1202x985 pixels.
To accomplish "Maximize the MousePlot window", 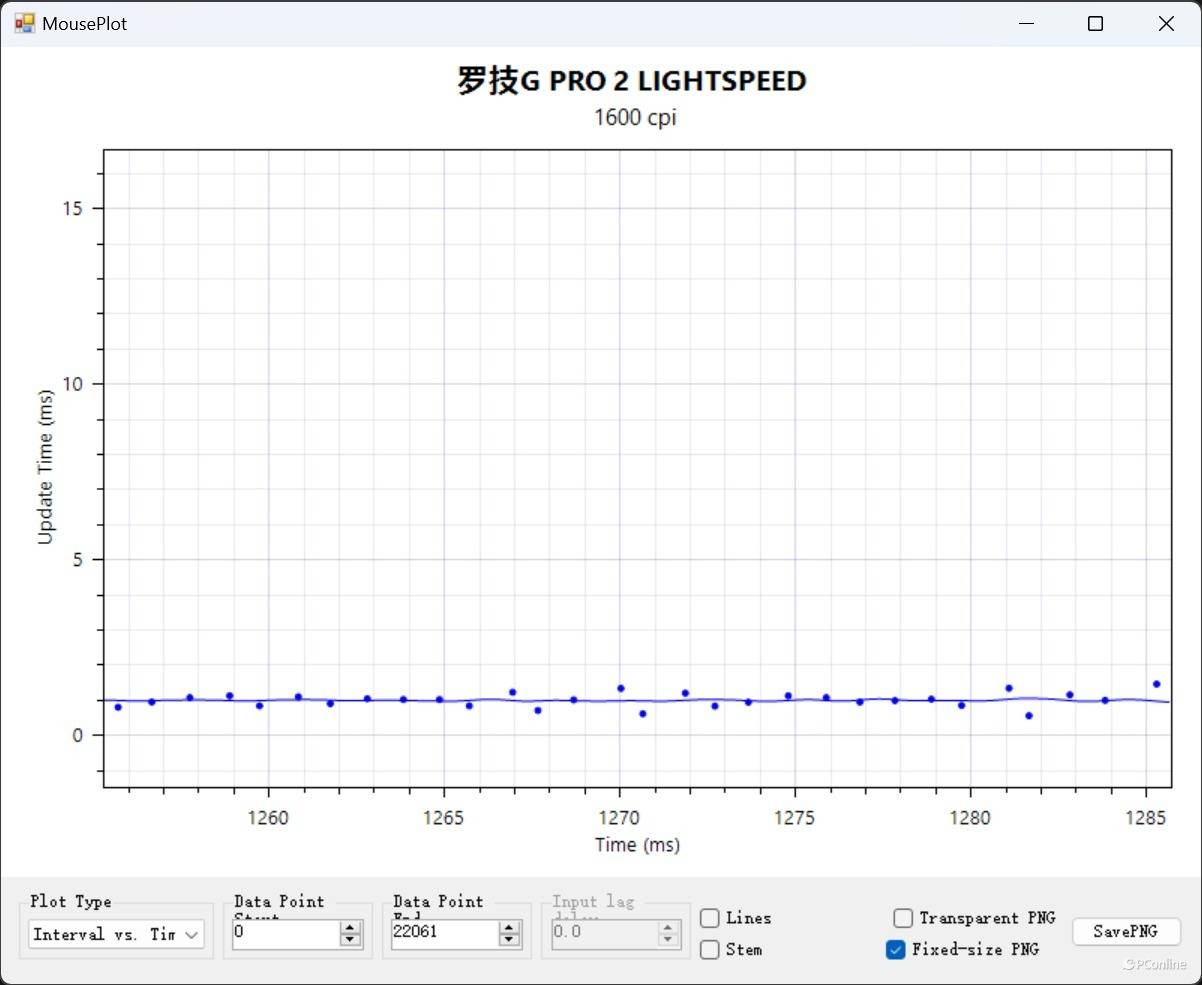I will 1096,24.
